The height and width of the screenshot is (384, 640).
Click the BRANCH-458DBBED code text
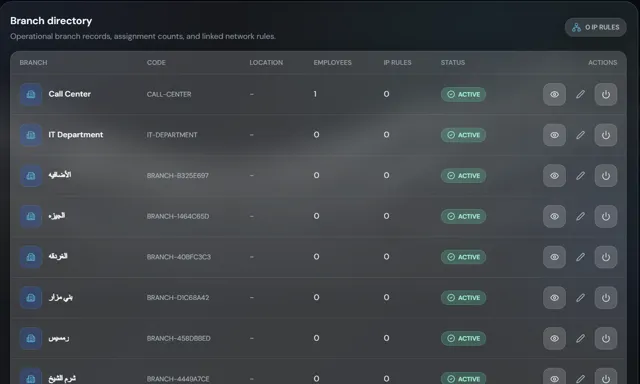(178, 338)
